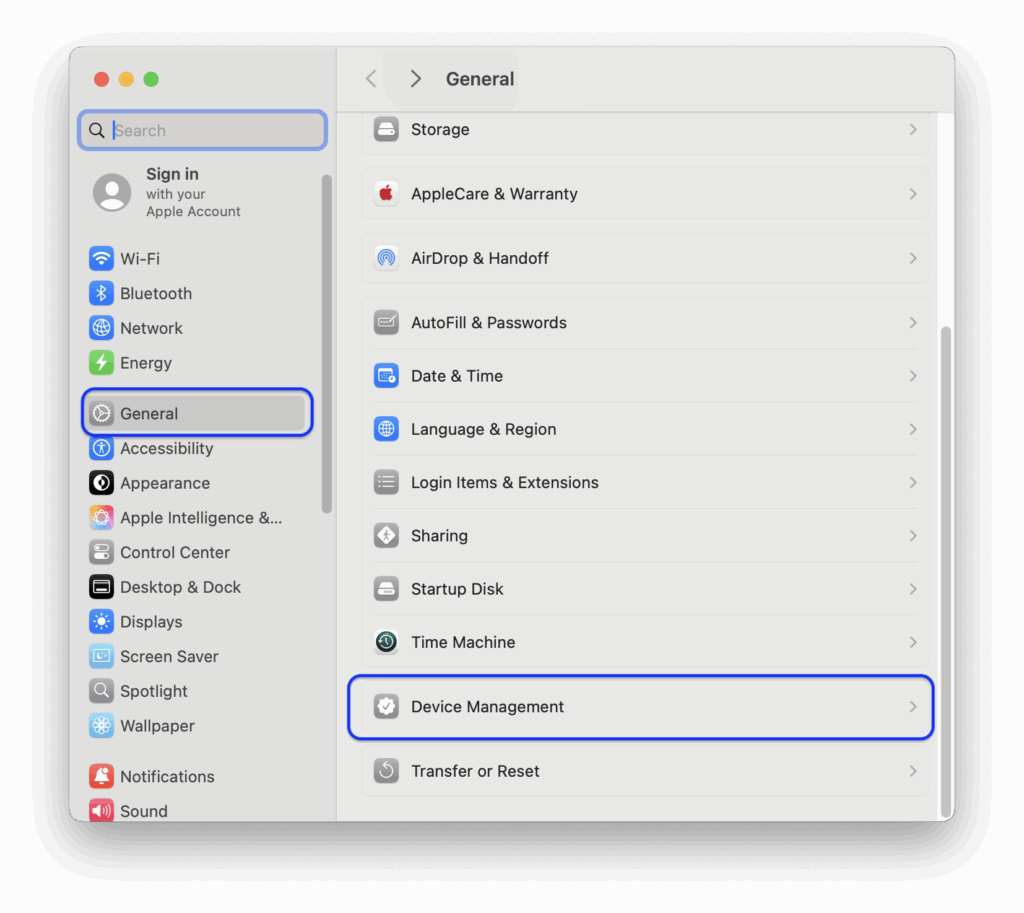Screen dimensions: 1024x913
Task: Expand Login Items & Extensions chevron
Action: (x=913, y=483)
